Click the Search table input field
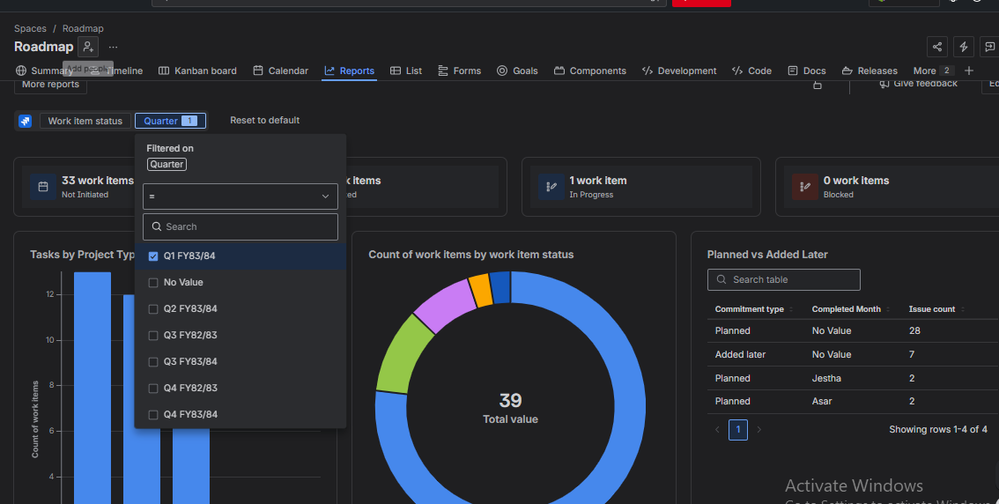The width and height of the screenshot is (999, 504). coord(784,280)
